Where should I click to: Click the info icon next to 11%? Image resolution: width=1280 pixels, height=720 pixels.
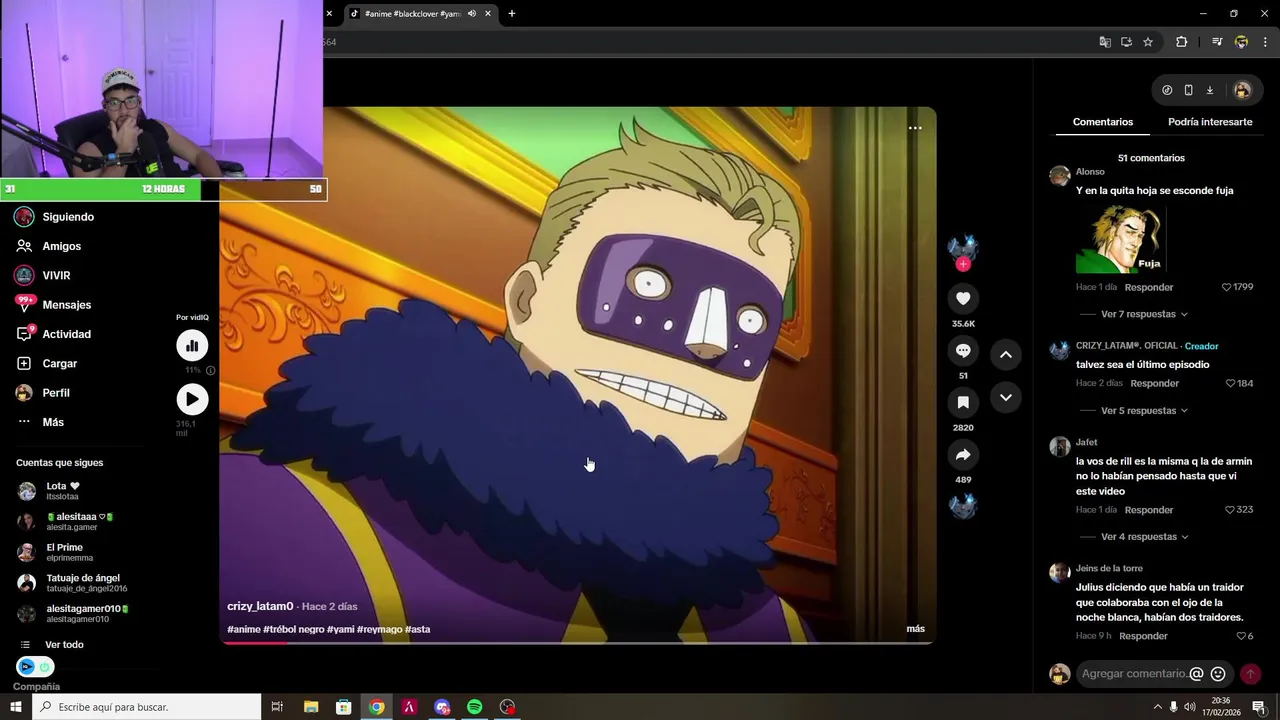click(210, 370)
